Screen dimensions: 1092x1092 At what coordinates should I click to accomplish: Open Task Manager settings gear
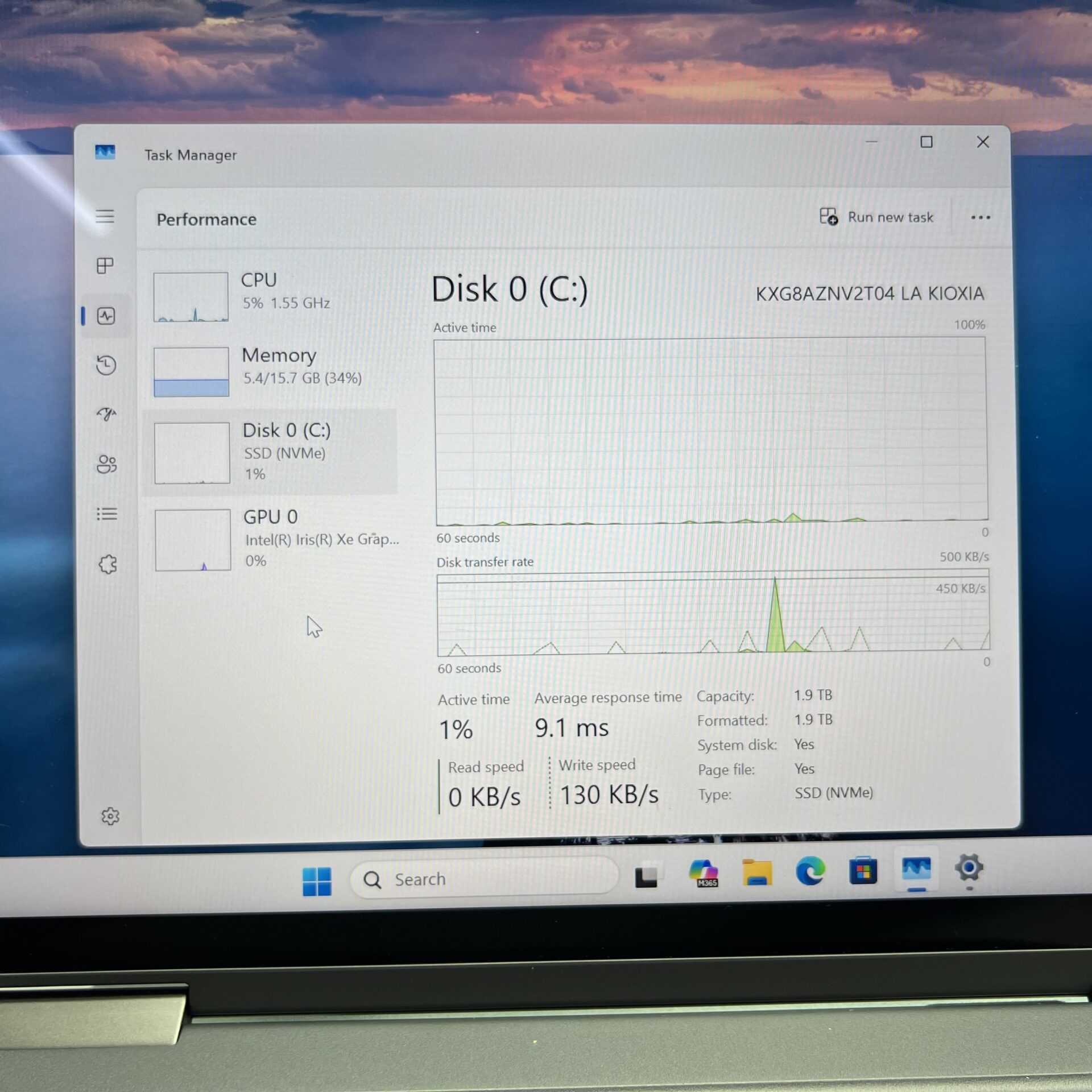pyautogui.click(x=110, y=816)
